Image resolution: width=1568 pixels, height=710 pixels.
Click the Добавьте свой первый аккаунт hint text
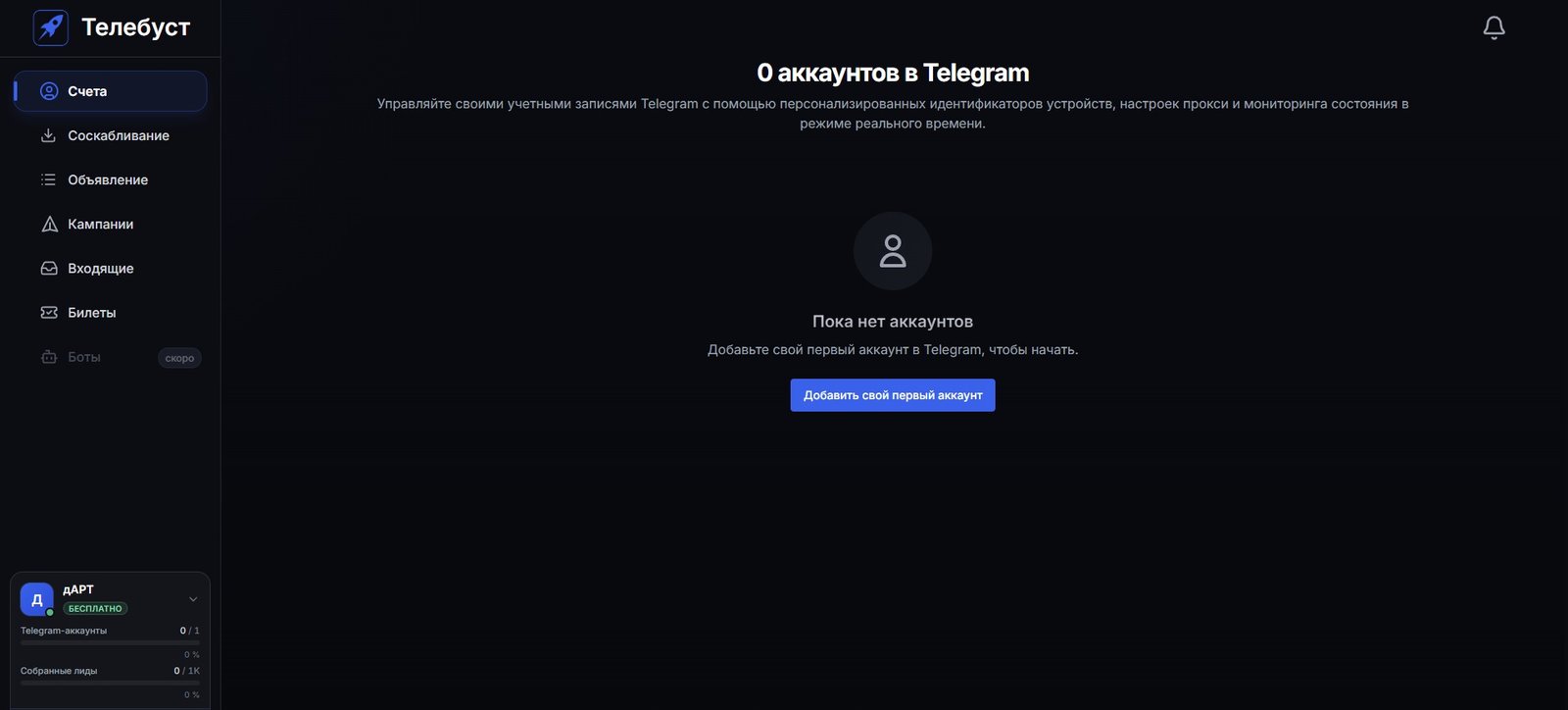click(893, 350)
